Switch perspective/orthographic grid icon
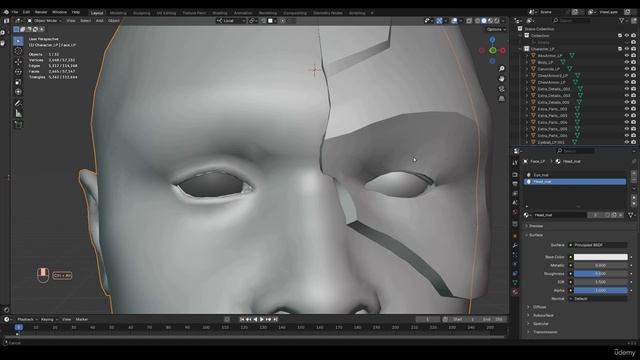The height and width of the screenshot is (360, 640). (502, 99)
